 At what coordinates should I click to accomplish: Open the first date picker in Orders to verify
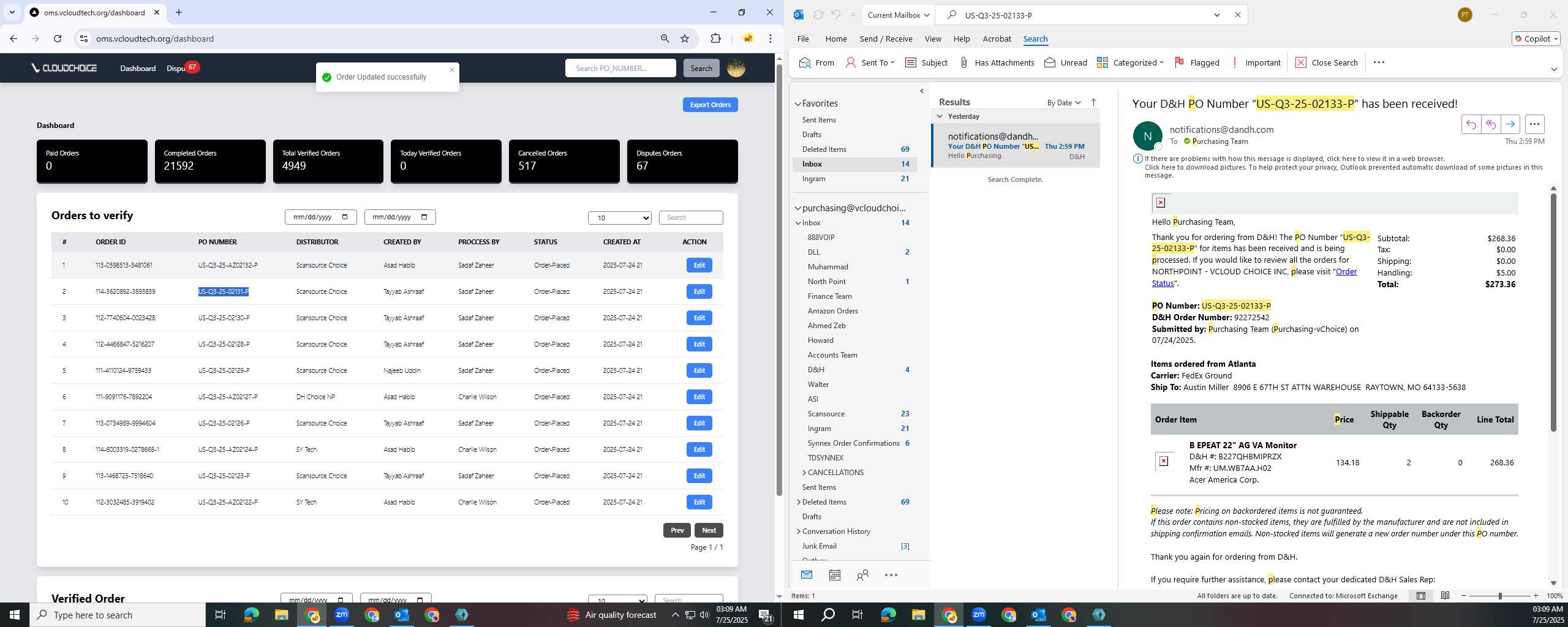[320, 217]
